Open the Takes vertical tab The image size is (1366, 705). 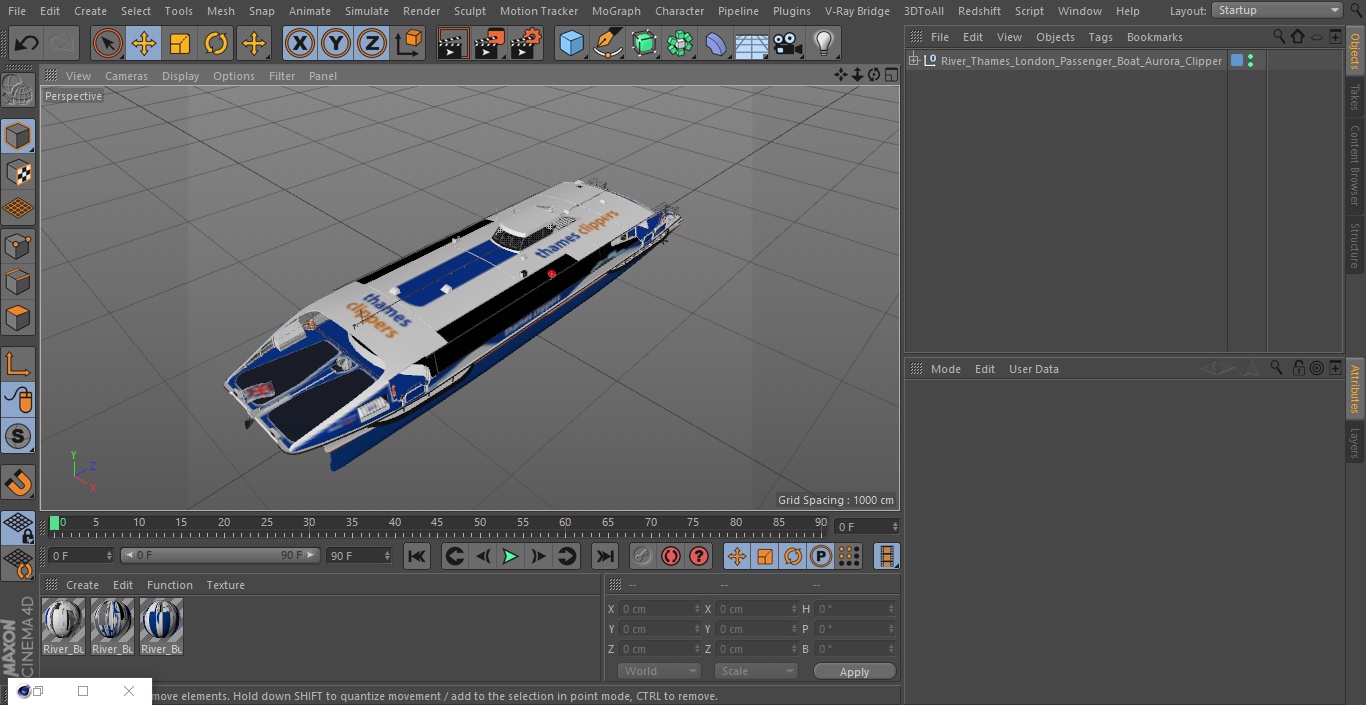click(1355, 97)
